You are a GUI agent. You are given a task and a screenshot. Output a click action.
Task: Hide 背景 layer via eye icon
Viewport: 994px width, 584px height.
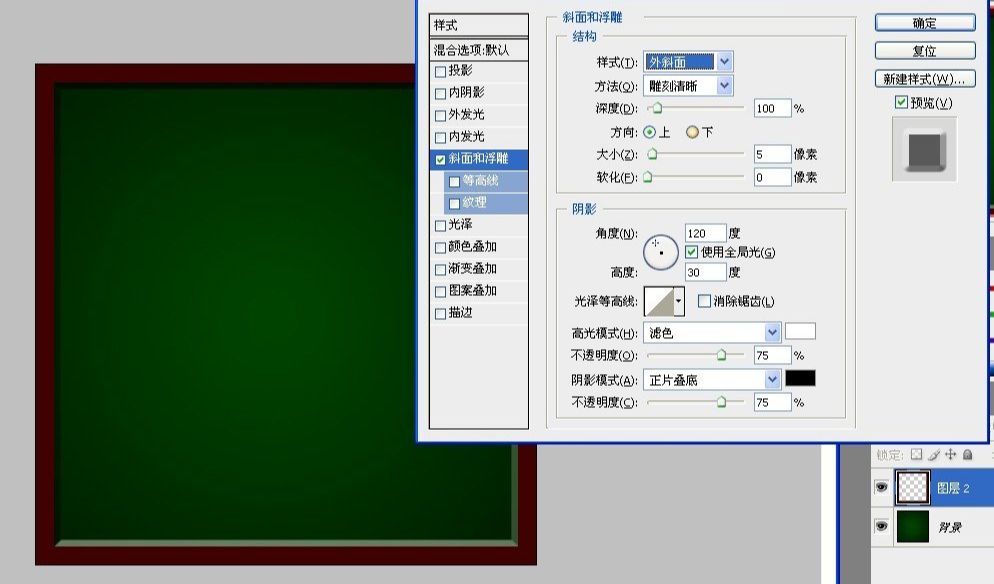(881, 526)
